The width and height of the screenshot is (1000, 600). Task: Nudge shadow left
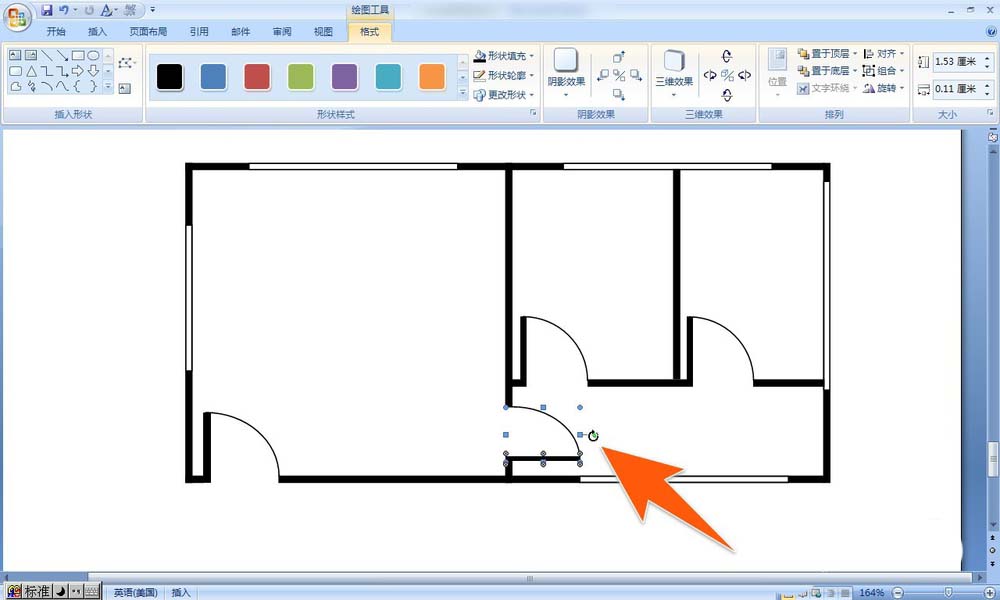pos(603,75)
